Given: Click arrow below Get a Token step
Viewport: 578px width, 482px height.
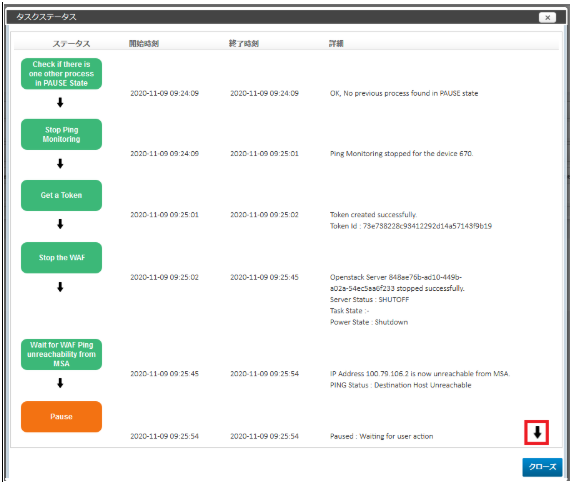Looking at the screenshot, I should pyautogui.click(x=60, y=224).
